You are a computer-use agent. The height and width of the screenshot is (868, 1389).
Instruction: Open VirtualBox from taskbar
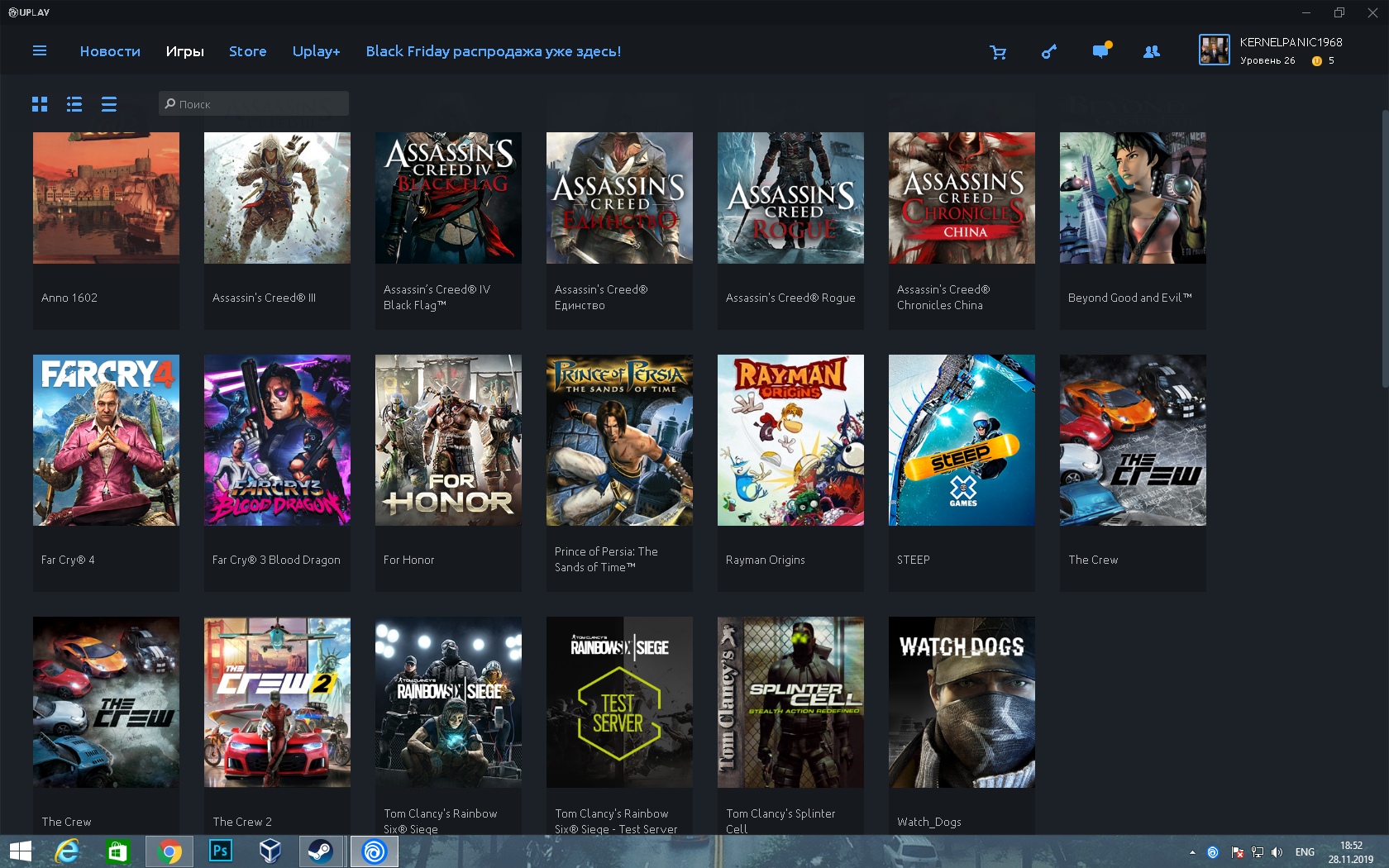tap(270, 851)
